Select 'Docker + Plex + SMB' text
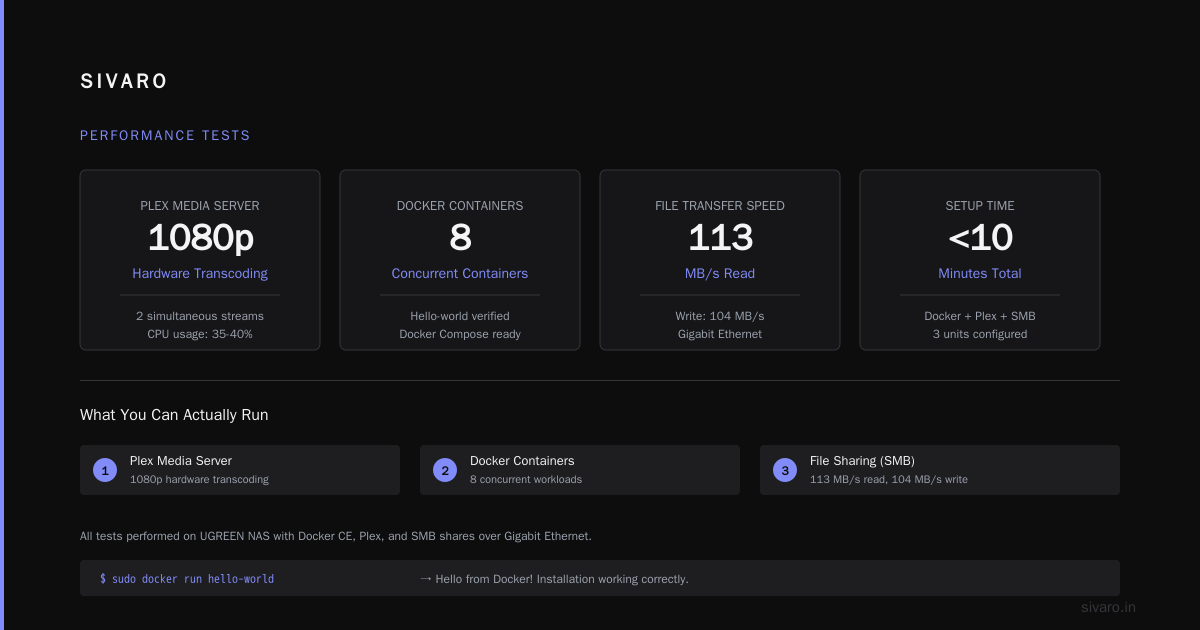This screenshot has width=1200, height=630. (980, 316)
